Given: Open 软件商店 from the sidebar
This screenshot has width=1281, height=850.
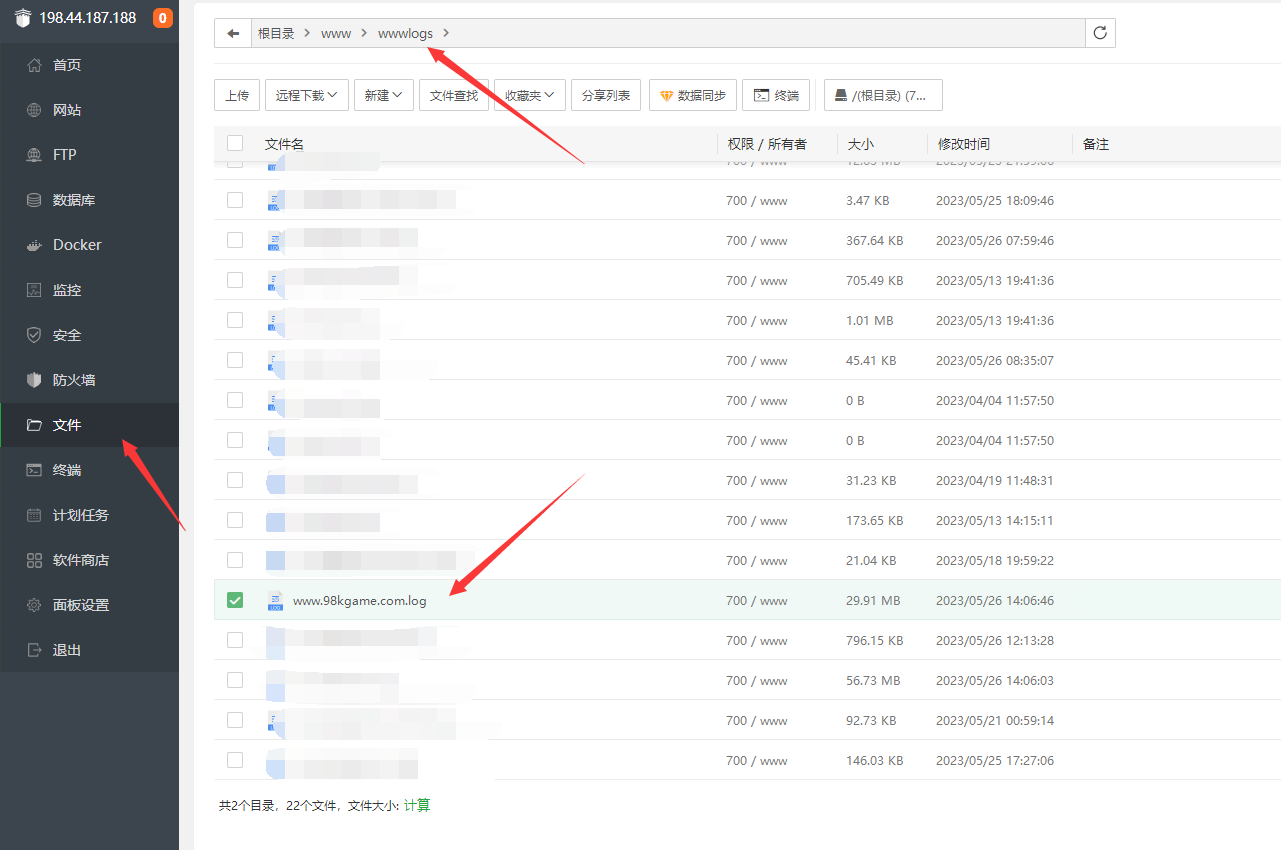Looking at the screenshot, I should 80,560.
